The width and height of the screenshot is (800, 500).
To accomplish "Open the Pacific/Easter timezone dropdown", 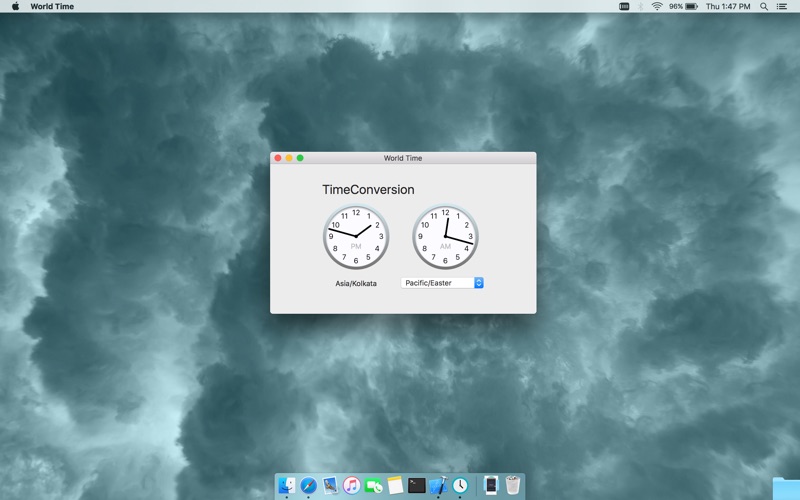I will 442,283.
